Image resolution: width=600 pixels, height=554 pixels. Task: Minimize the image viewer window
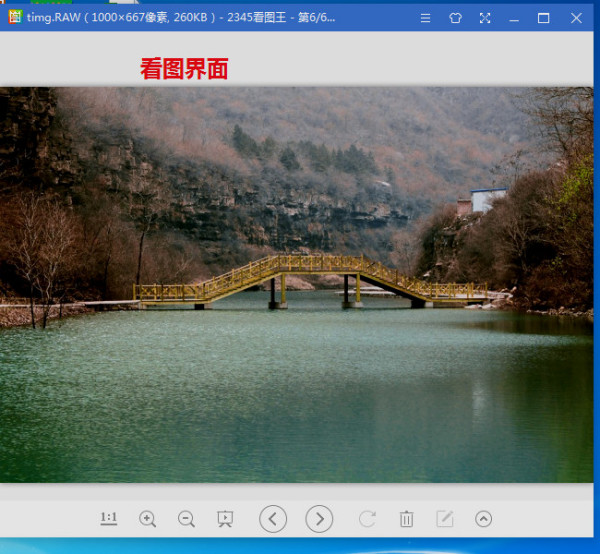click(x=514, y=19)
